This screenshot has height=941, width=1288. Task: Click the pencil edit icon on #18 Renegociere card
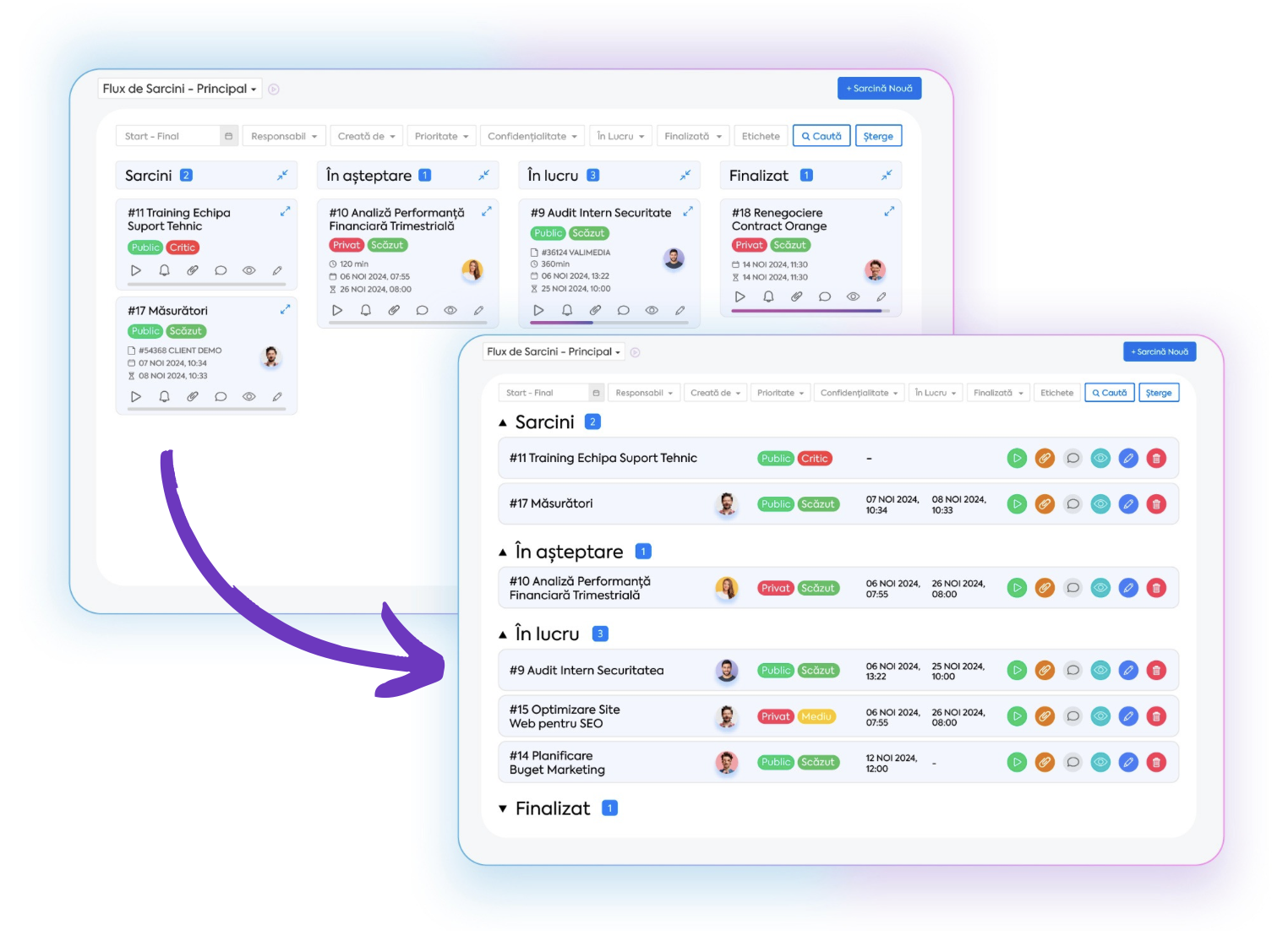881,296
